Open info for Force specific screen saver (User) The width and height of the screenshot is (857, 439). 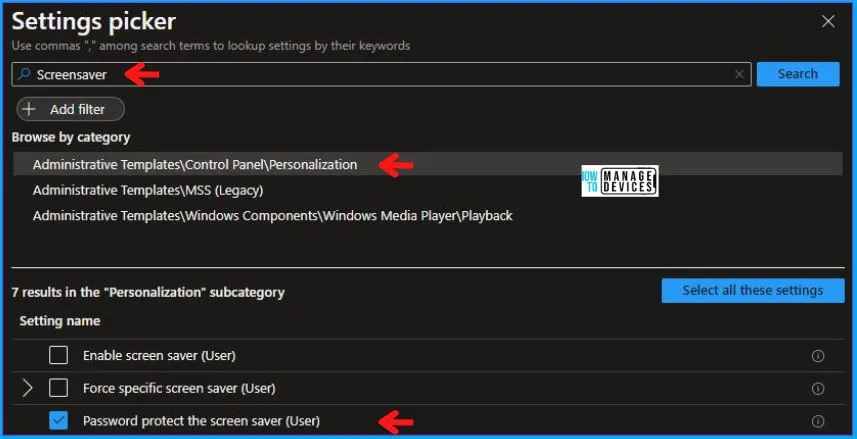[818, 389]
